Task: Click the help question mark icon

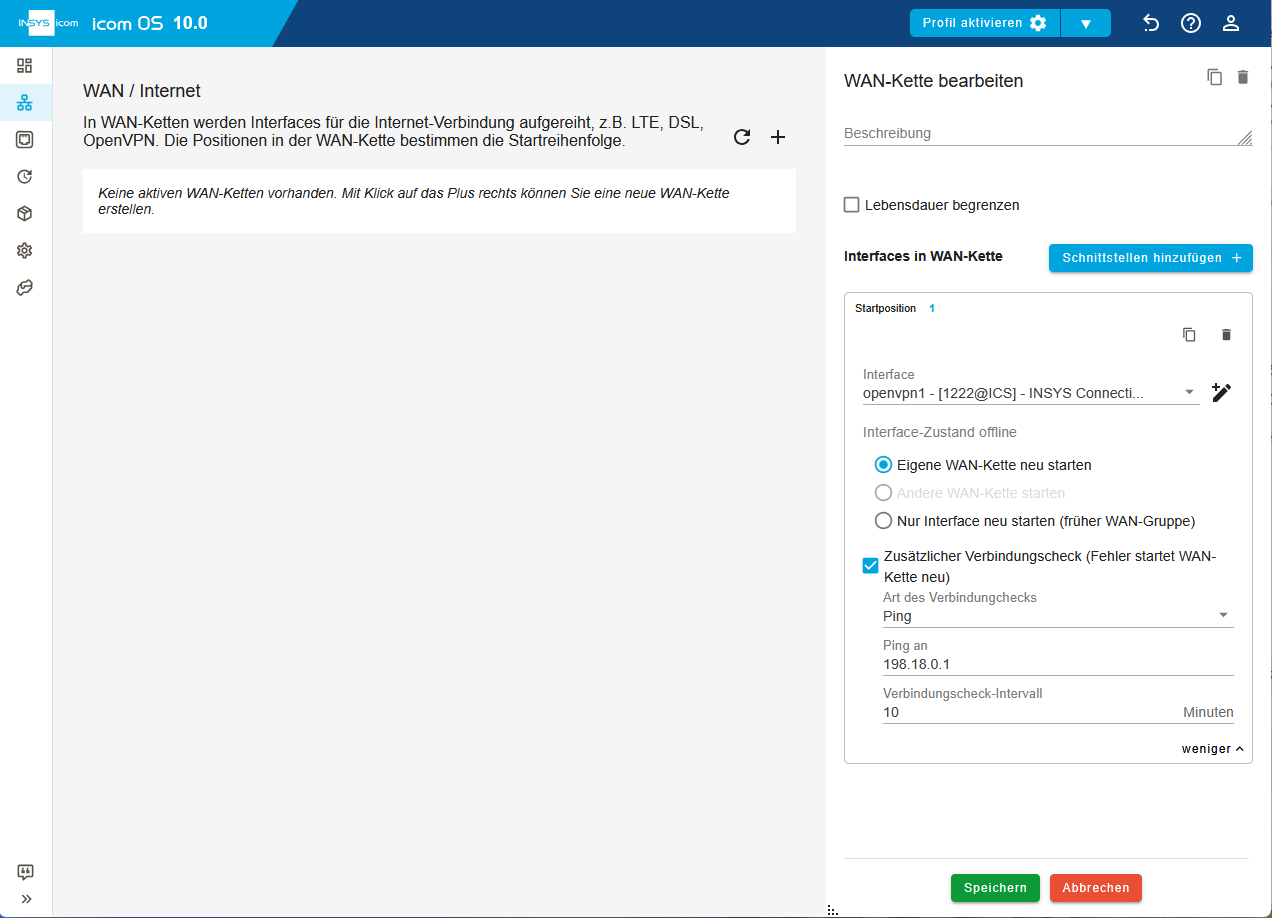Action: 1191,23
